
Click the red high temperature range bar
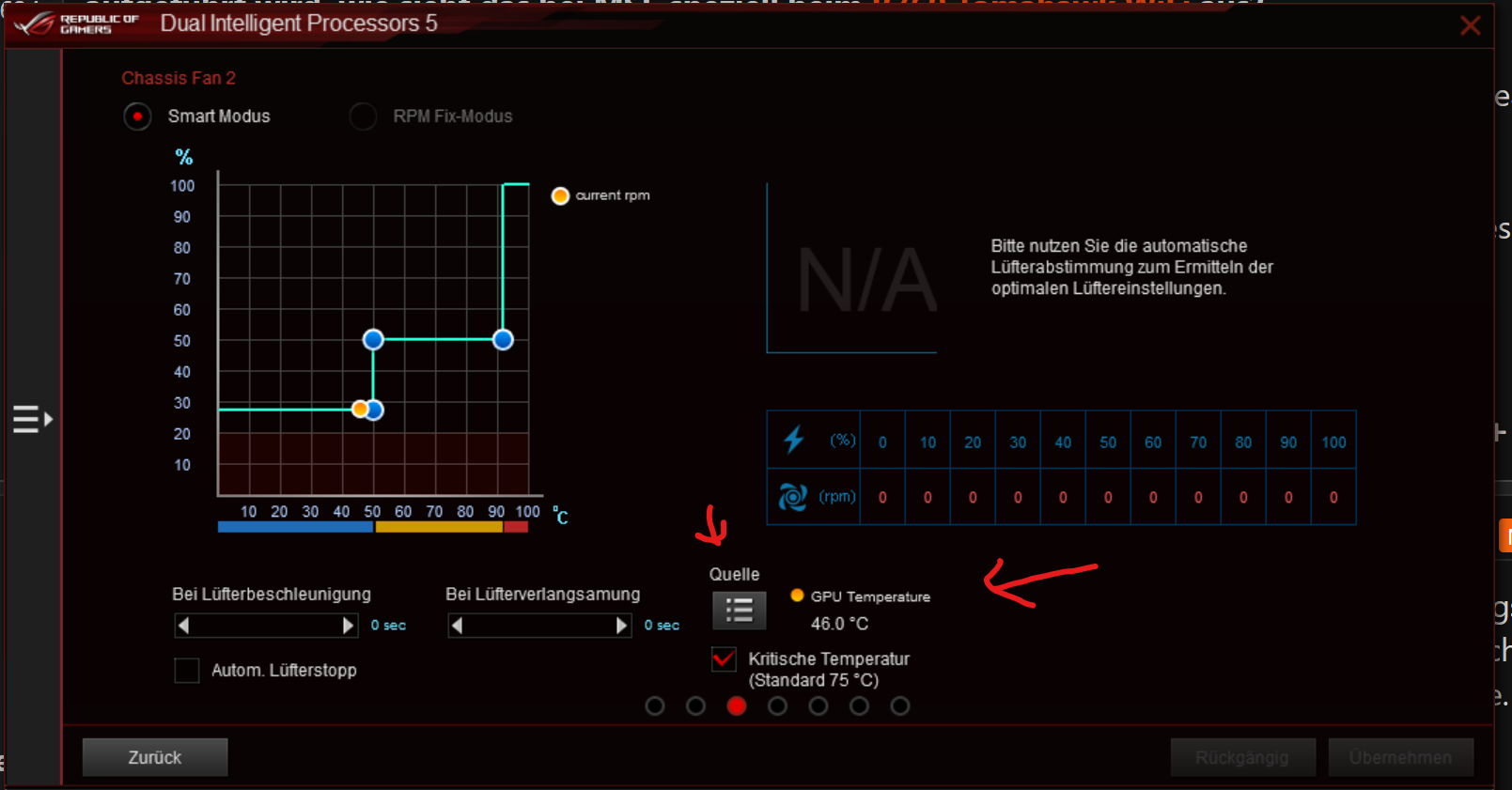[516, 527]
